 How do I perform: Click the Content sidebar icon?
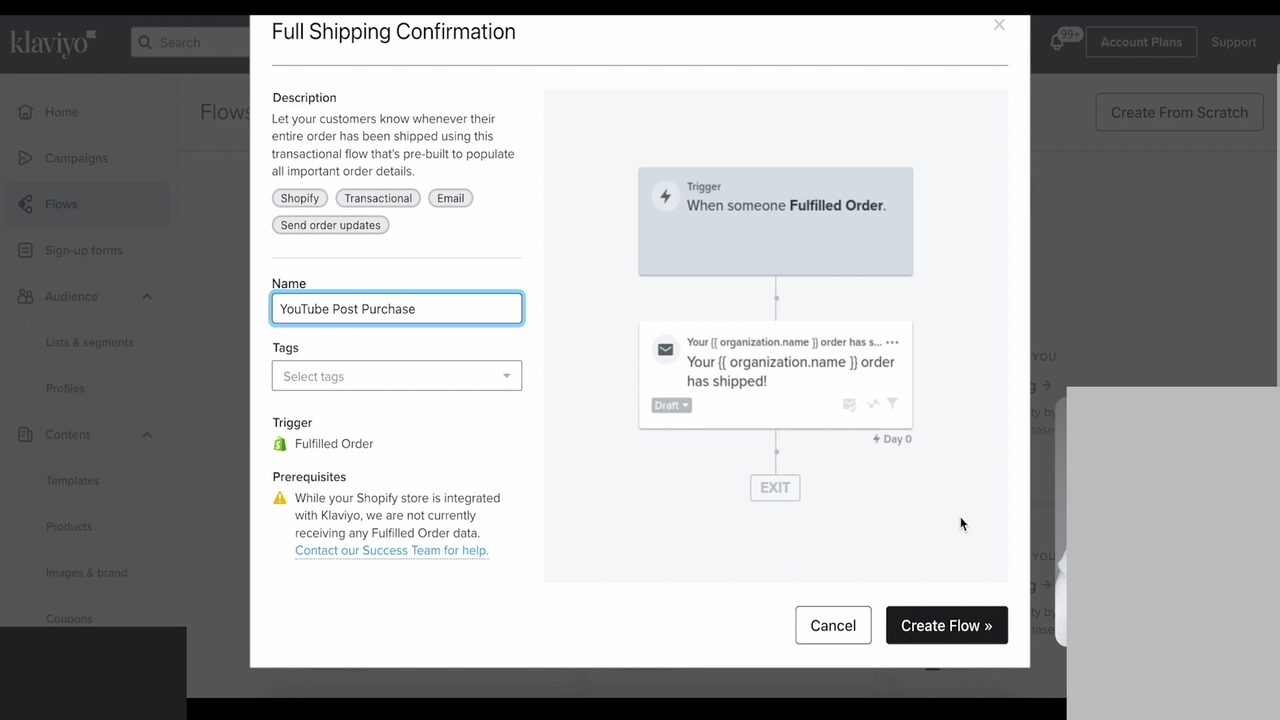(x=25, y=434)
